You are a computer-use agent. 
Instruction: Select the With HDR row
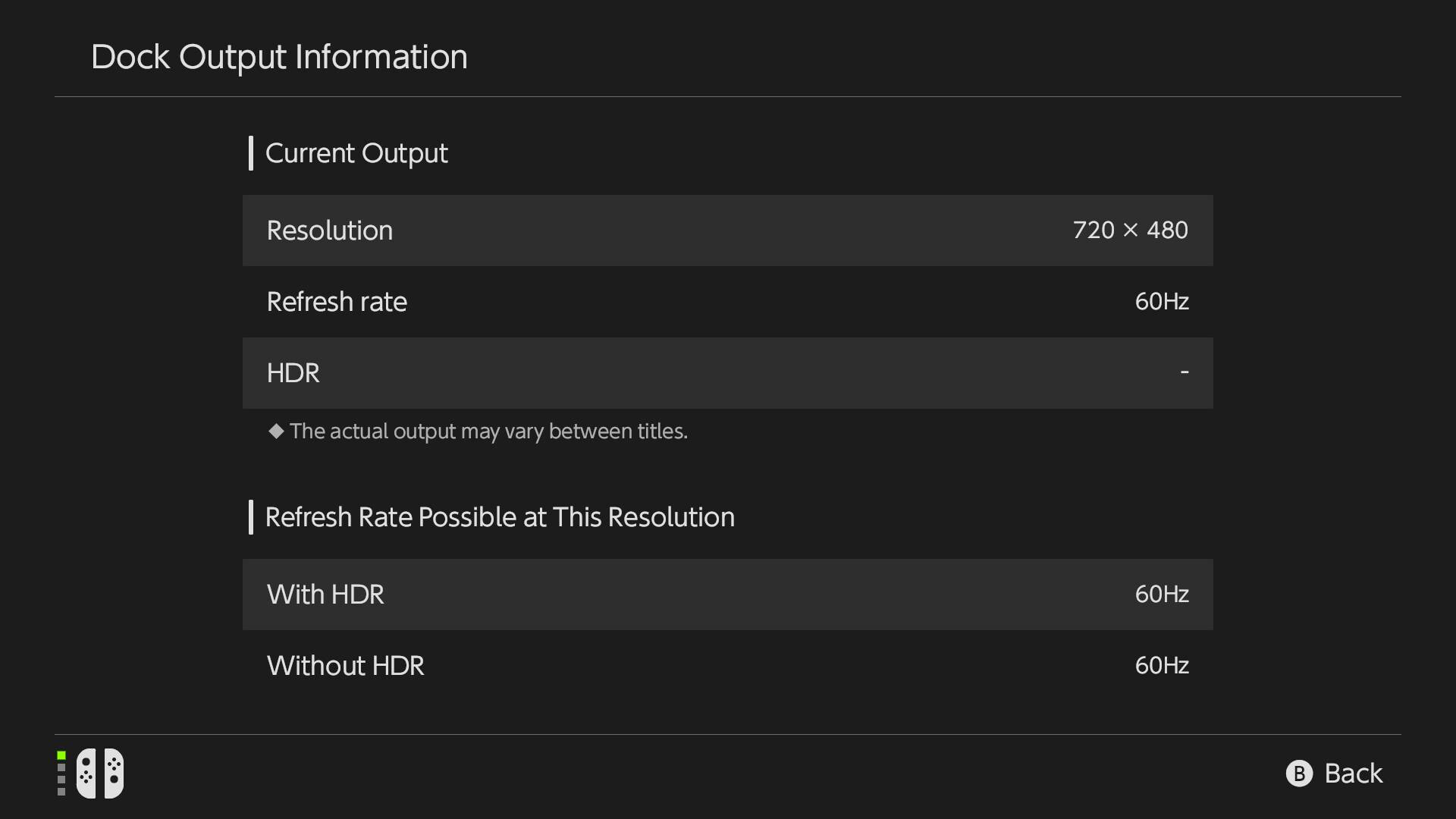(x=727, y=595)
